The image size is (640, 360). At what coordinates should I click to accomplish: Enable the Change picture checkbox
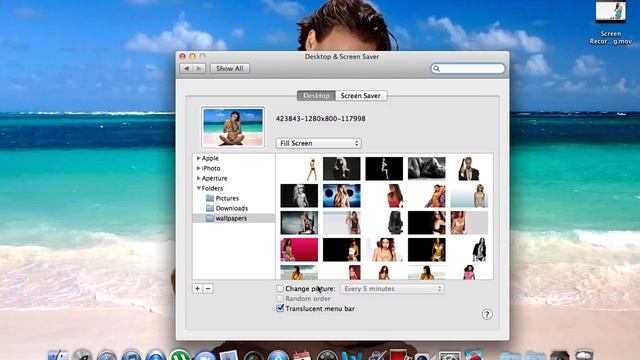(x=280, y=289)
